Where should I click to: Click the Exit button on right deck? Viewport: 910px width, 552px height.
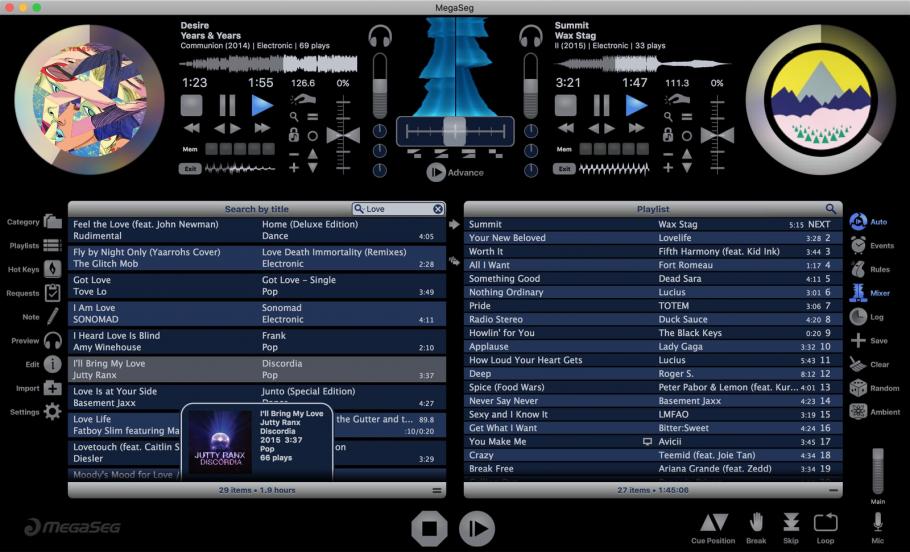click(564, 169)
